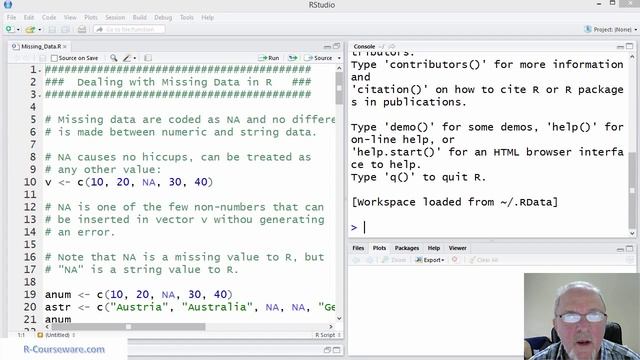Image resolution: width=640 pixels, height=360 pixels.
Task: Click the editor vertical scrollbar thumb
Action: pyautogui.click(x=339, y=88)
